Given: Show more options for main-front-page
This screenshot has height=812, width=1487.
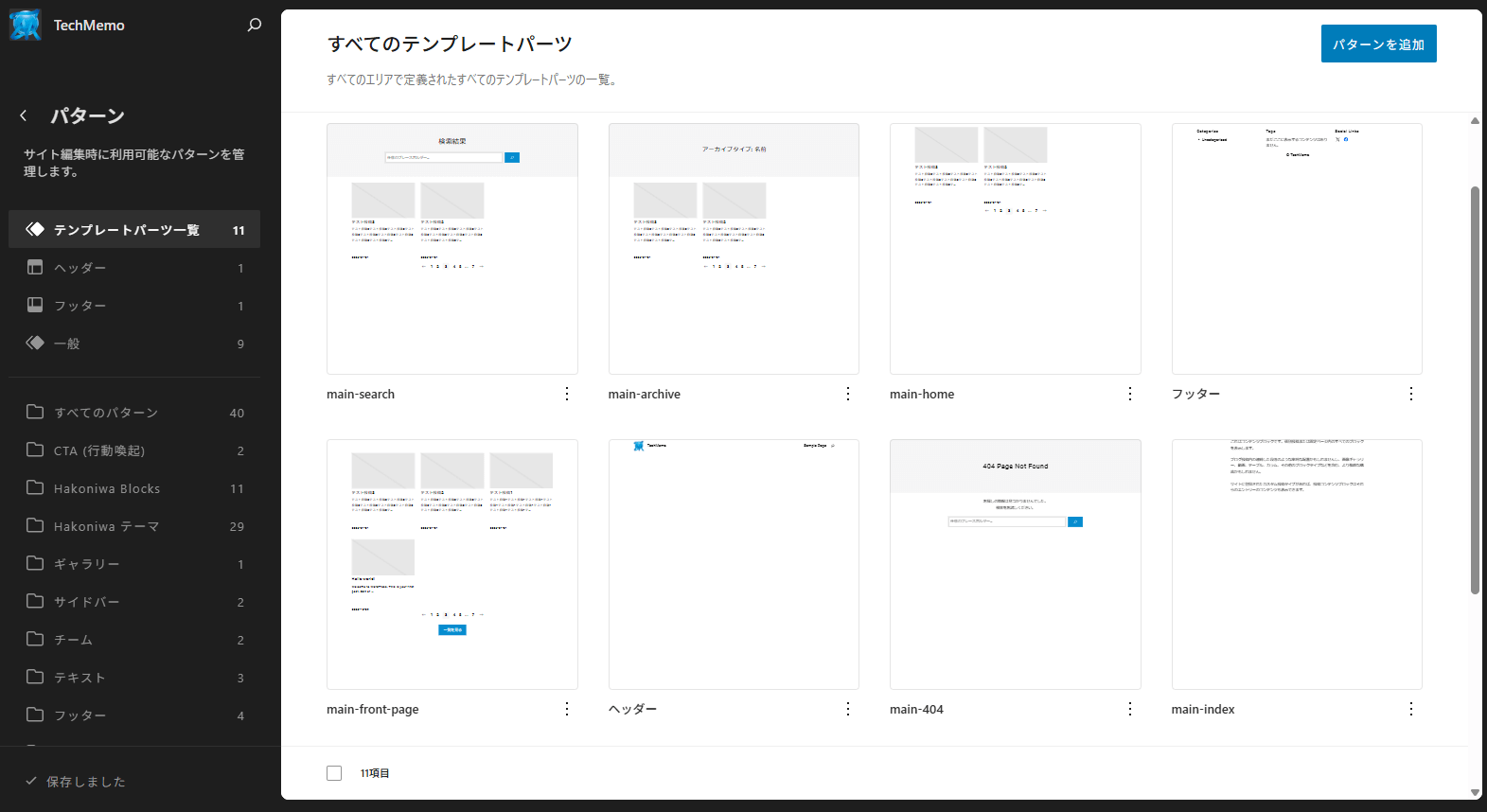Looking at the screenshot, I should tap(566, 709).
